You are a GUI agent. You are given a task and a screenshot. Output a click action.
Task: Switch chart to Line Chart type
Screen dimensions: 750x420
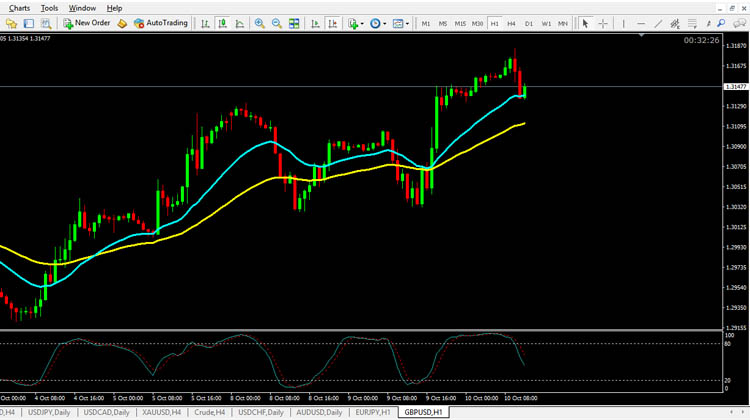(x=240, y=23)
